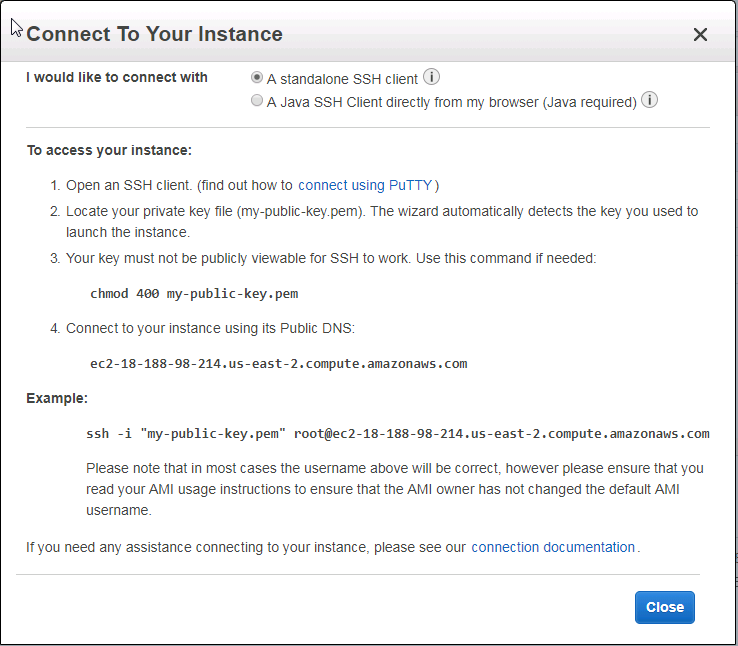This screenshot has width=738, height=646.
Task: Click info icon beside Java SSH Client option
Action: tap(650, 101)
